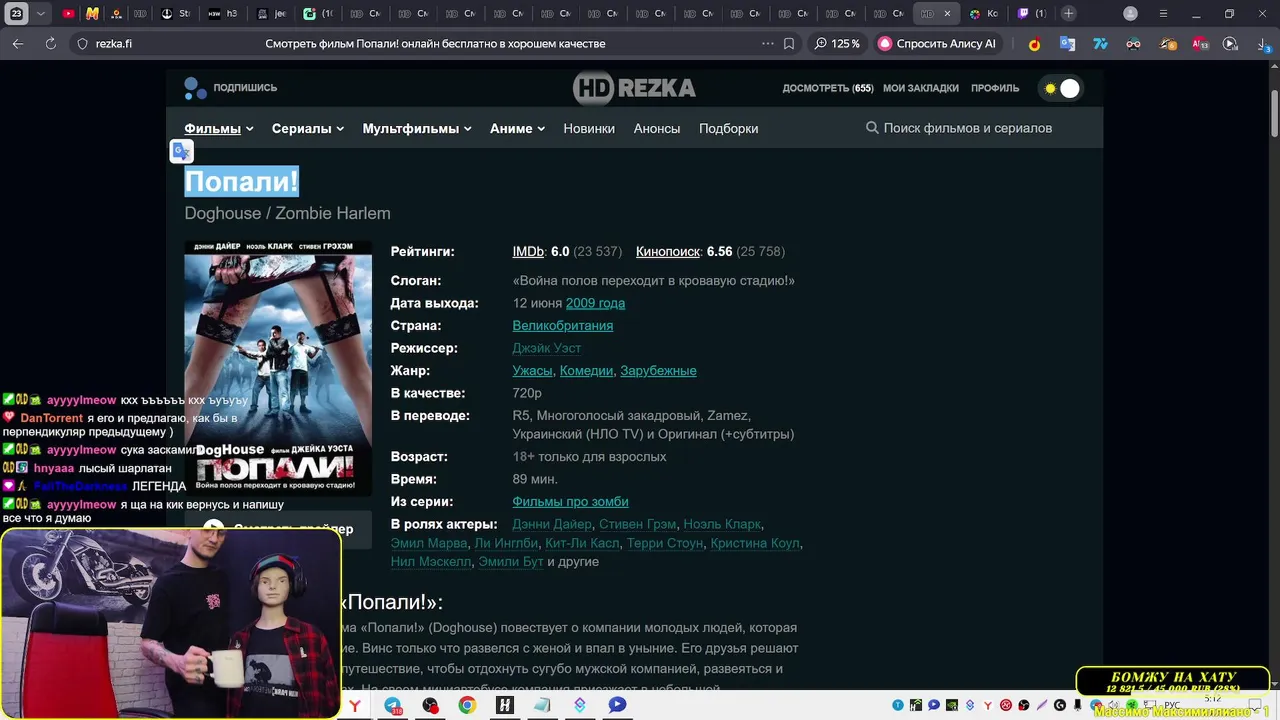Open Yandex Browser in the taskbar
Screen dimensions: 1280x720
pyautogui.click(x=355, y=705)
